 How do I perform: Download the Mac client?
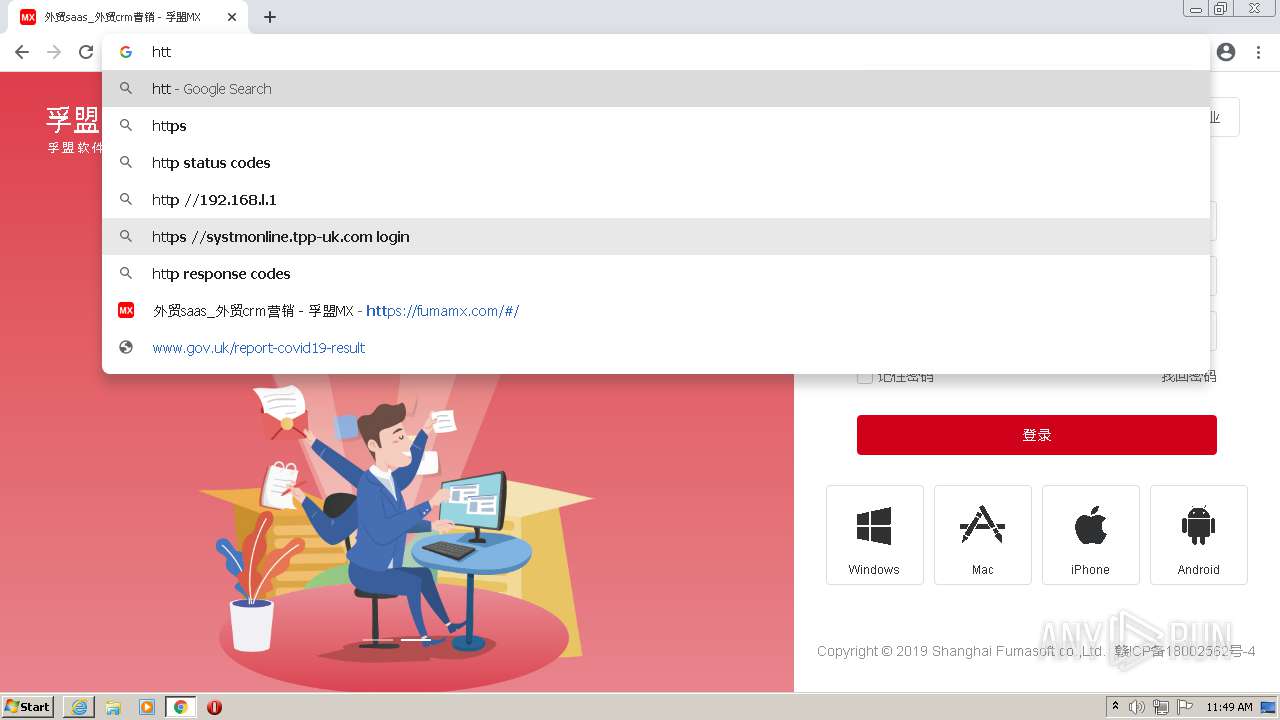tap(983, 535)
